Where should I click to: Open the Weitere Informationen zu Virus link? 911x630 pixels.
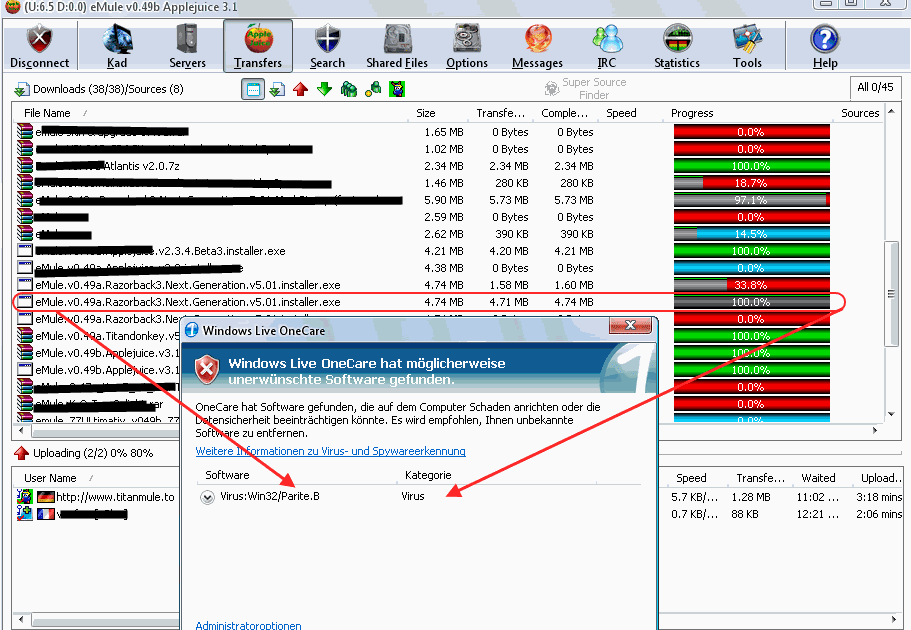pos(331,452)
